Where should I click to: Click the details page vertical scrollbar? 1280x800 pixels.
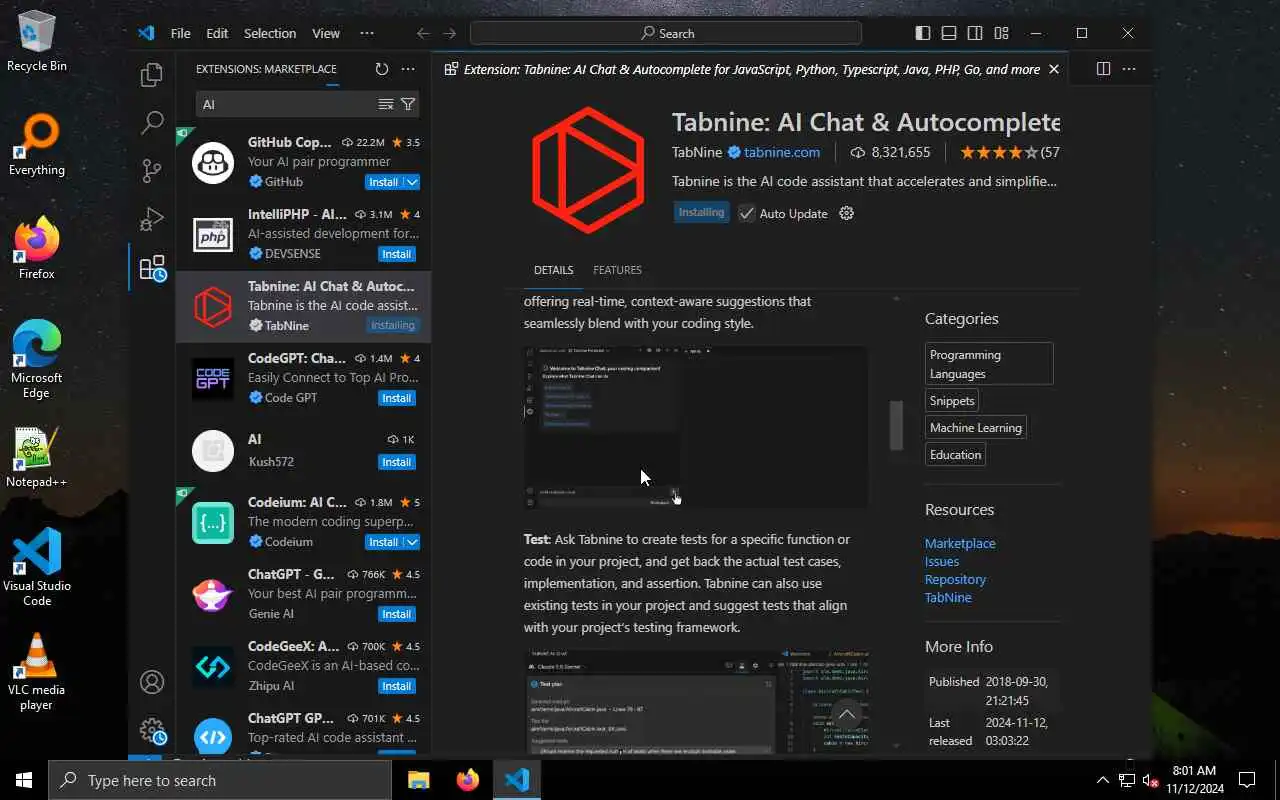coord(897,425)
